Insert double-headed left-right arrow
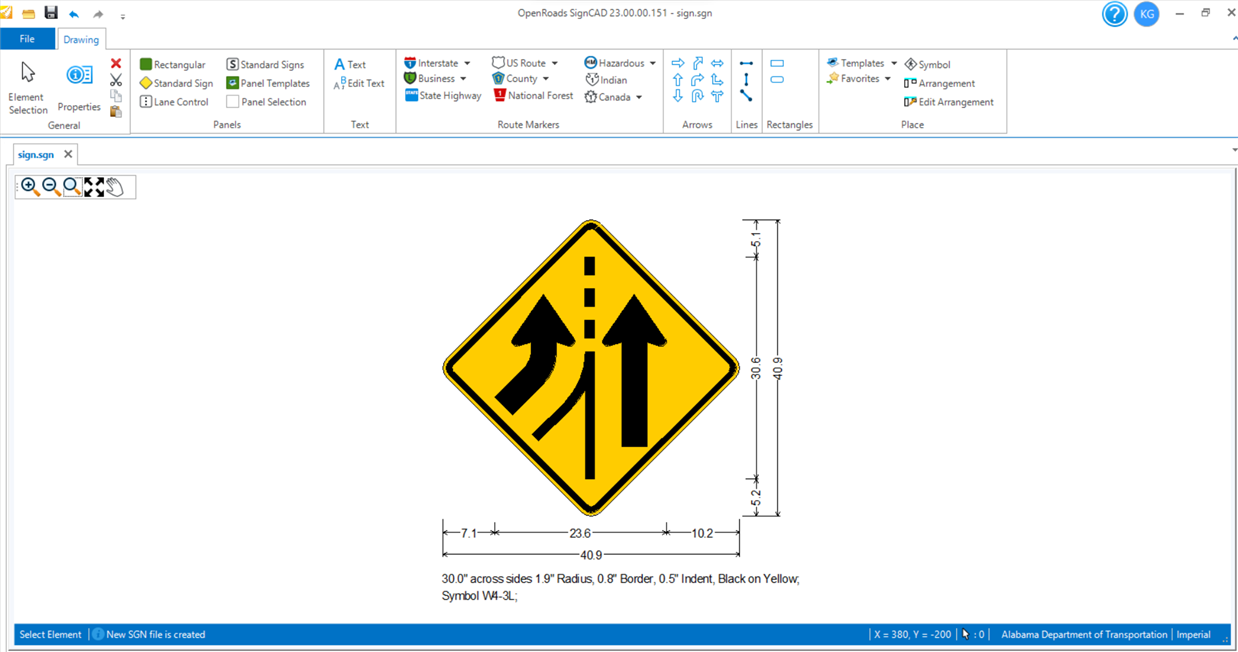The width and height of the screenshot is (1238, 652). pos(717,63)
